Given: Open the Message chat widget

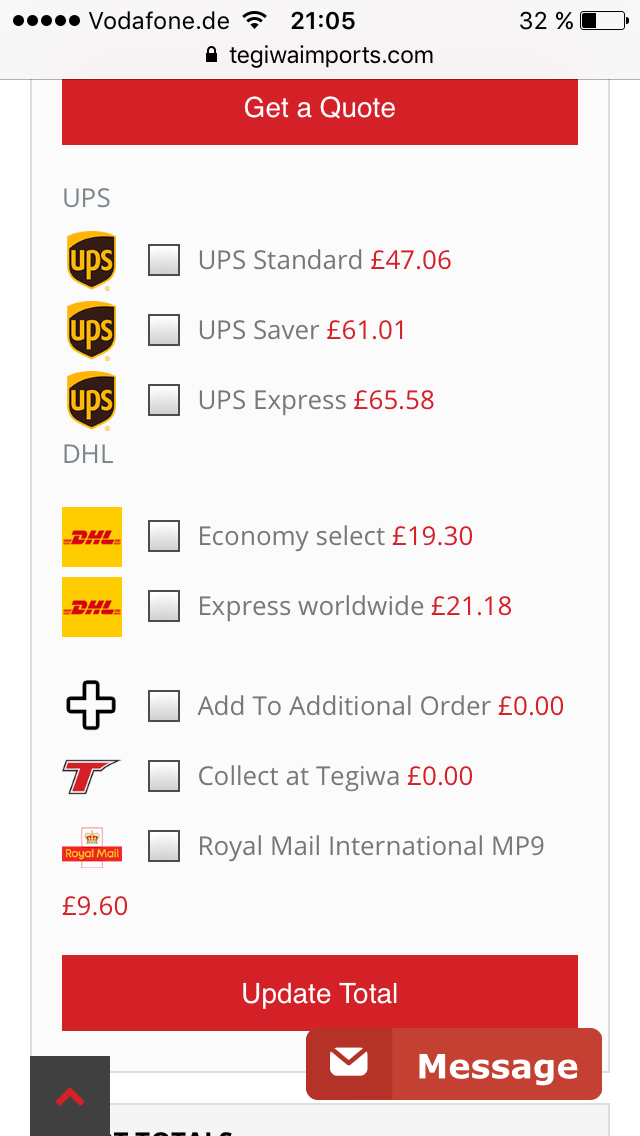Looking at the screenshot, I should click(x=454, y=1064).
